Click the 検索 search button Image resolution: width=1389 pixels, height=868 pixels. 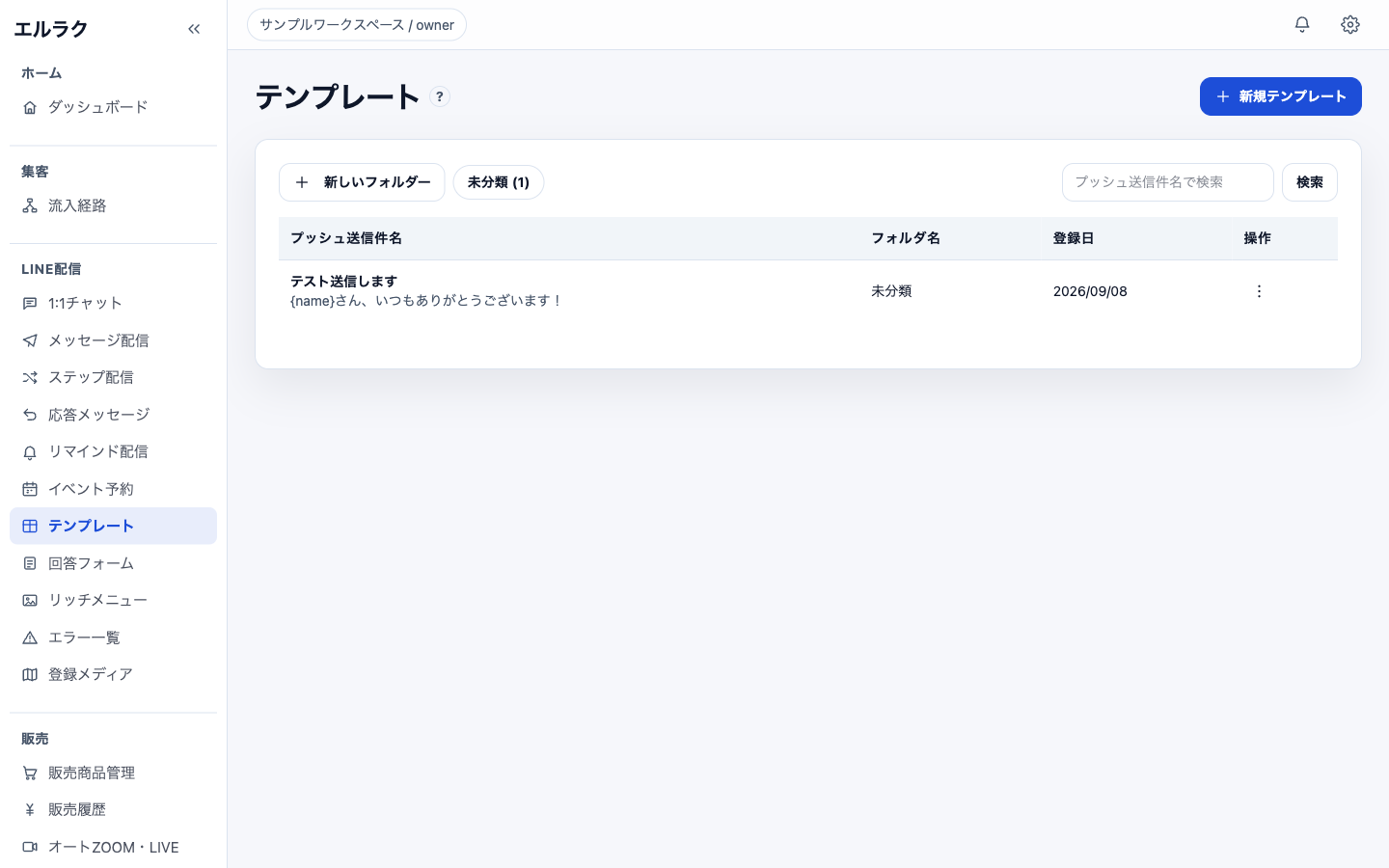click(1310, 182)
